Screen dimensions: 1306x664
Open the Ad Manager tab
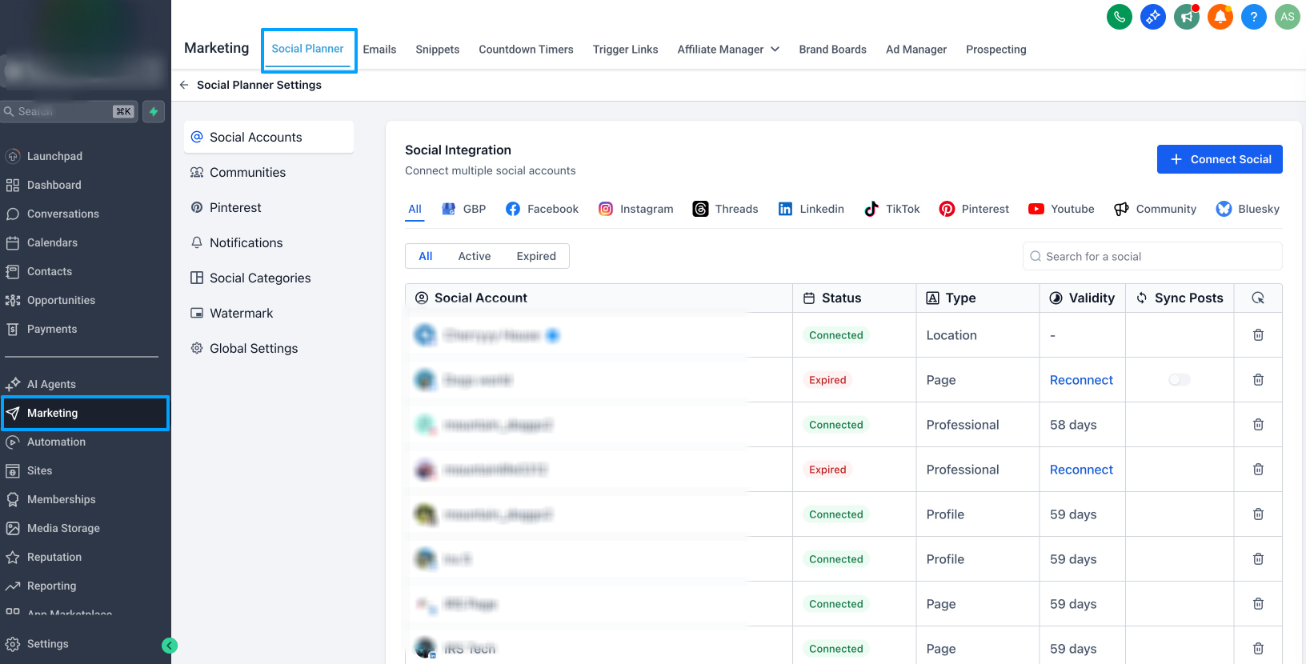click(916, 49)
